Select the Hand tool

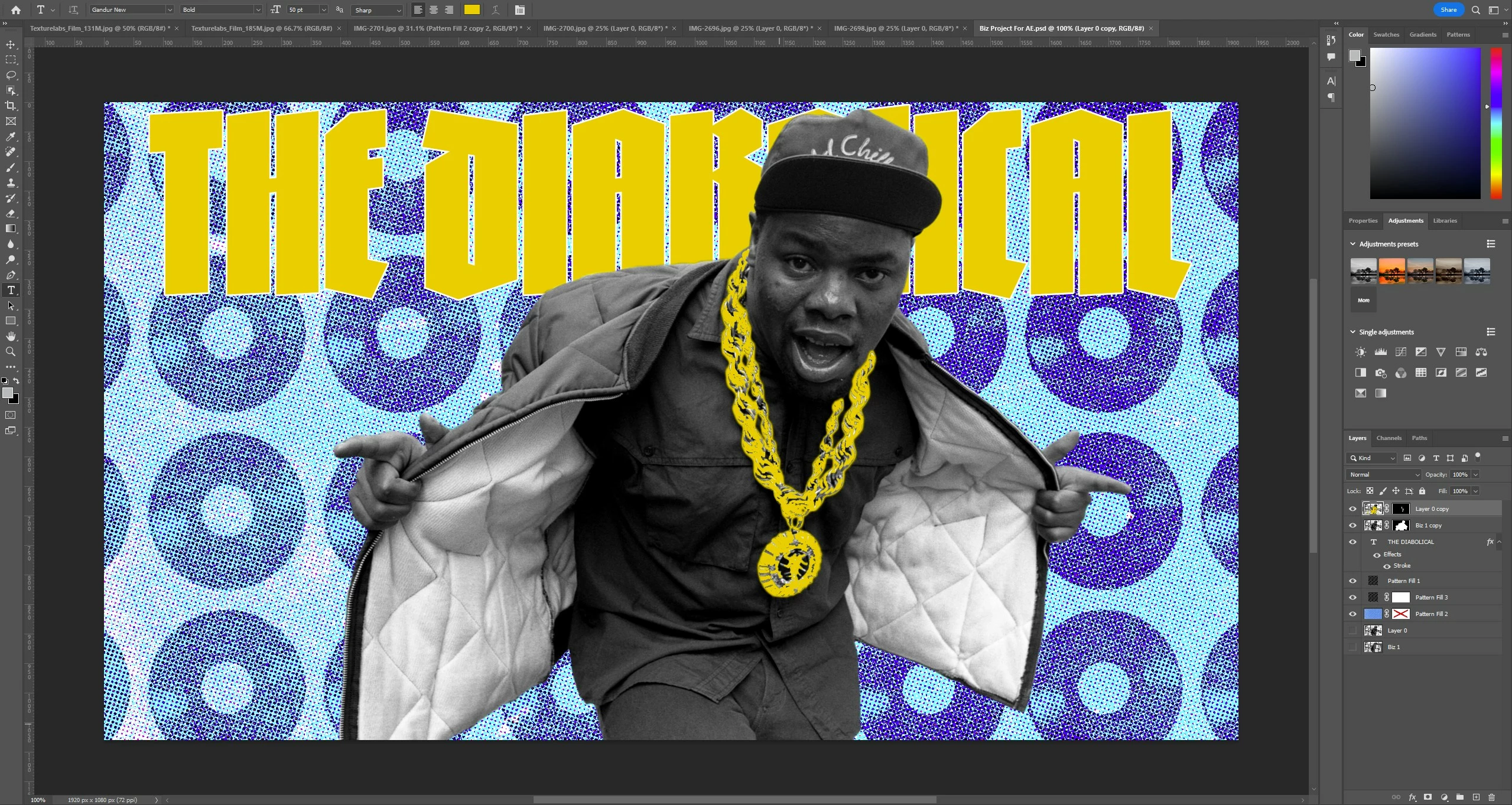point(11,336)
